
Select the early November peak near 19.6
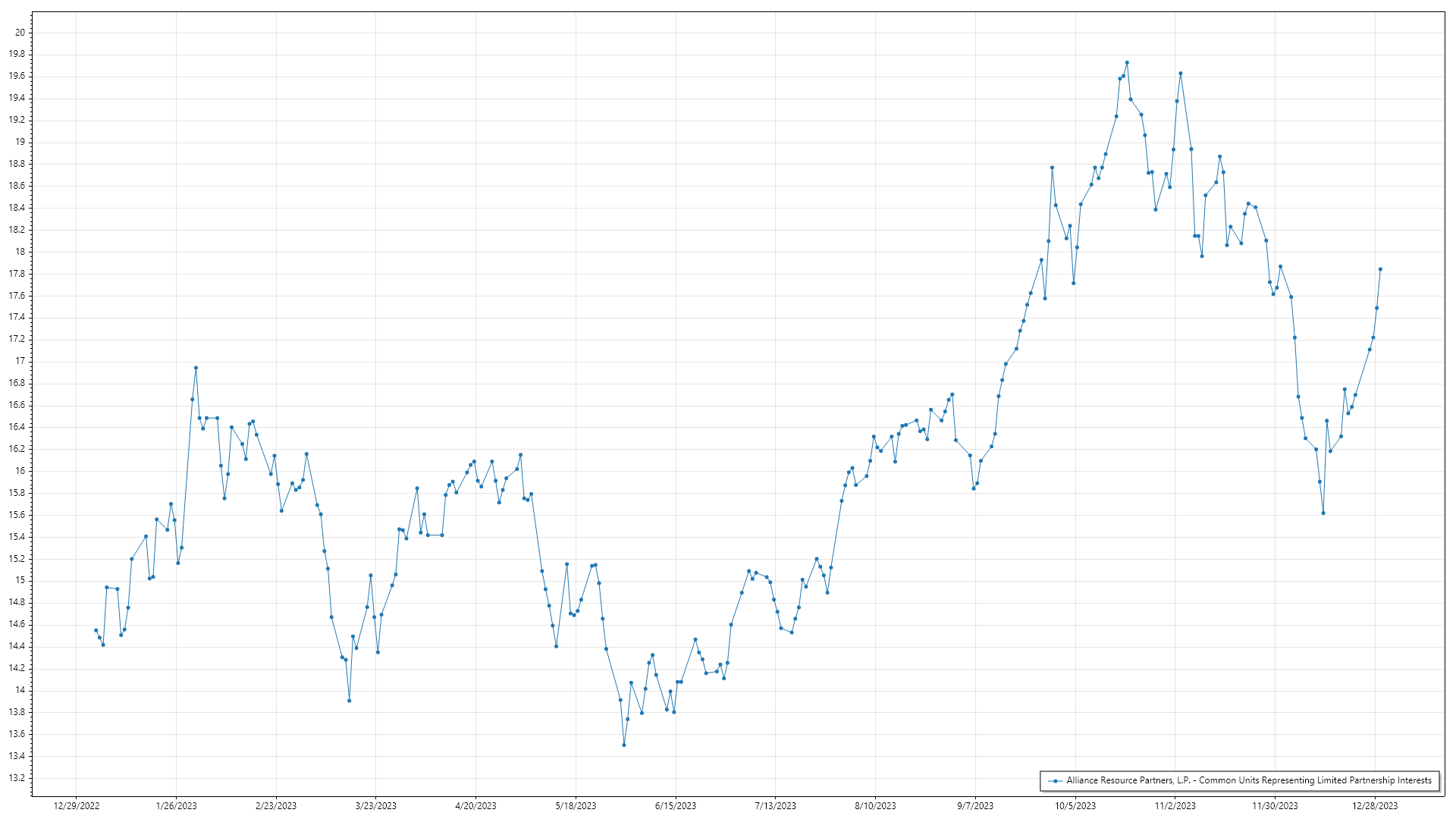(x=1181, y=74)
